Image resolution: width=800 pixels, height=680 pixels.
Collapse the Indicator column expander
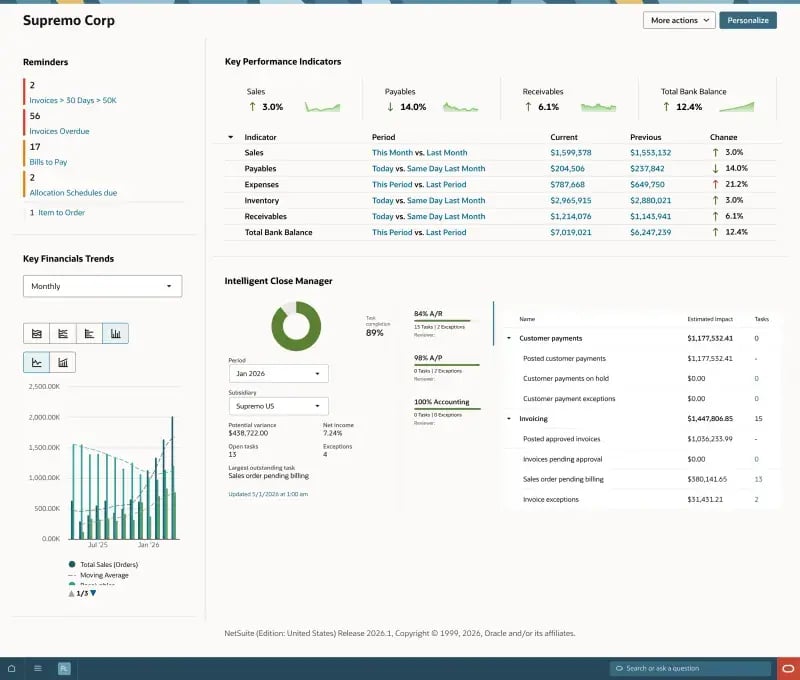click(231, 137)
